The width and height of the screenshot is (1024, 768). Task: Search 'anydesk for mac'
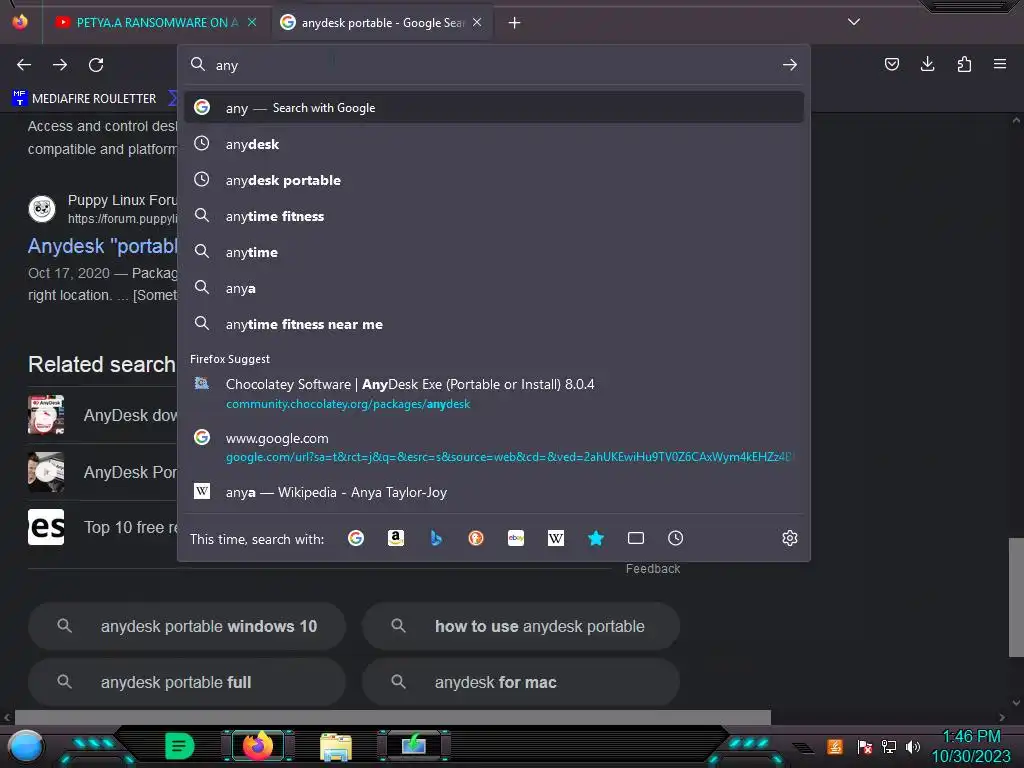(x=520, y=682)
